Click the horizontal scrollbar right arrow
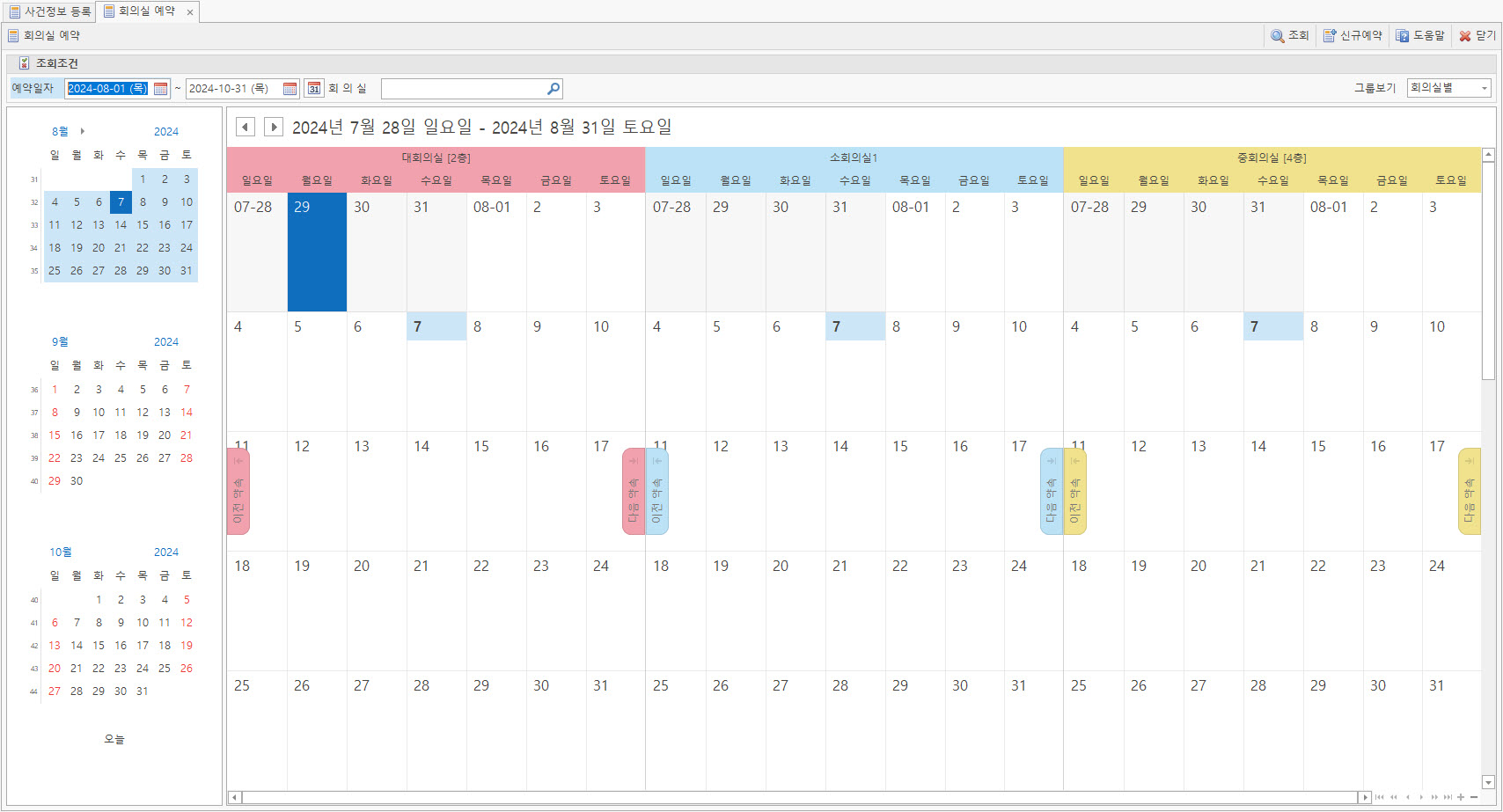1503x812 pixels. (x=1365, y=797)
